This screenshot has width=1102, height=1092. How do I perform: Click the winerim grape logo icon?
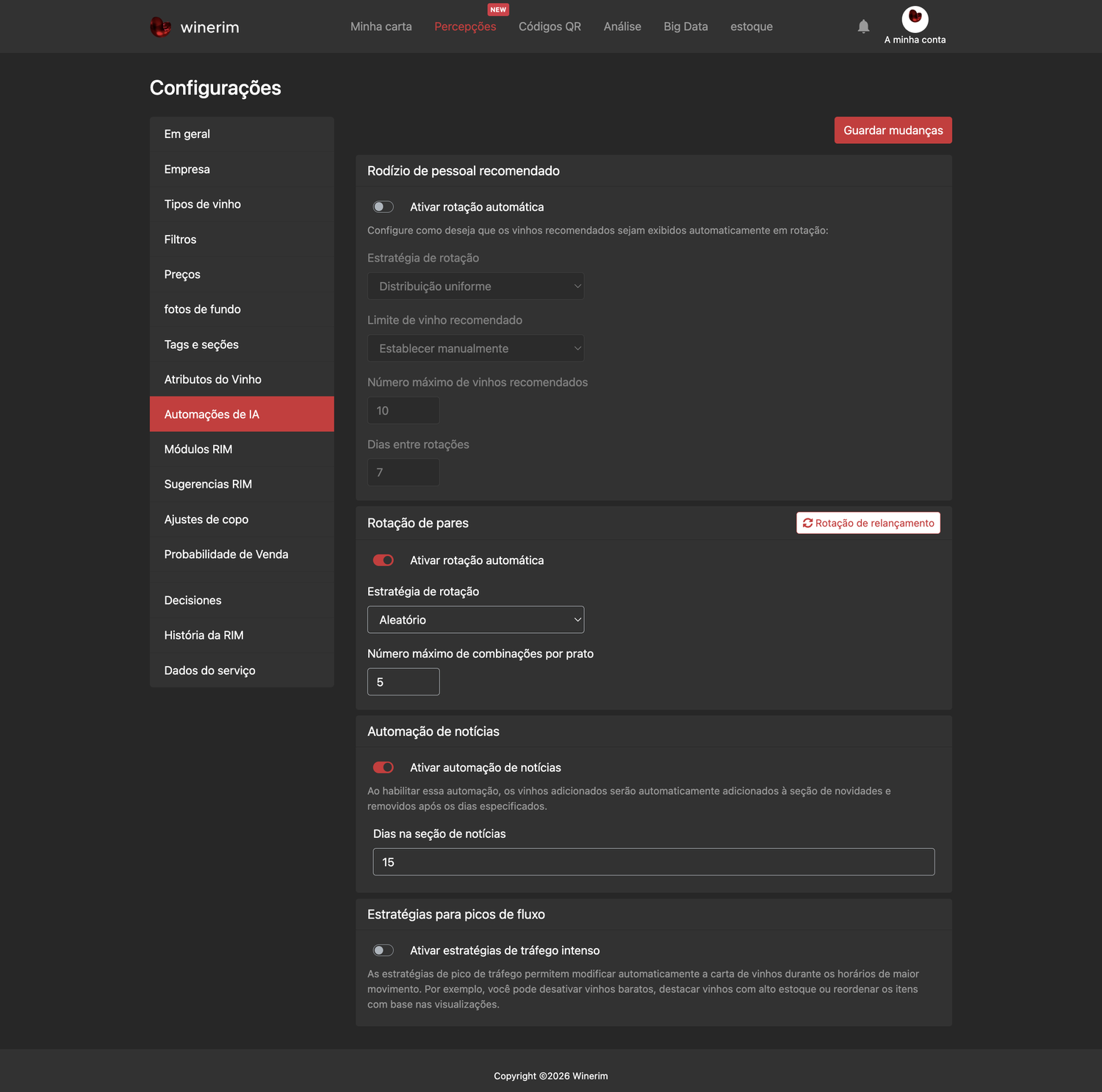160,27
